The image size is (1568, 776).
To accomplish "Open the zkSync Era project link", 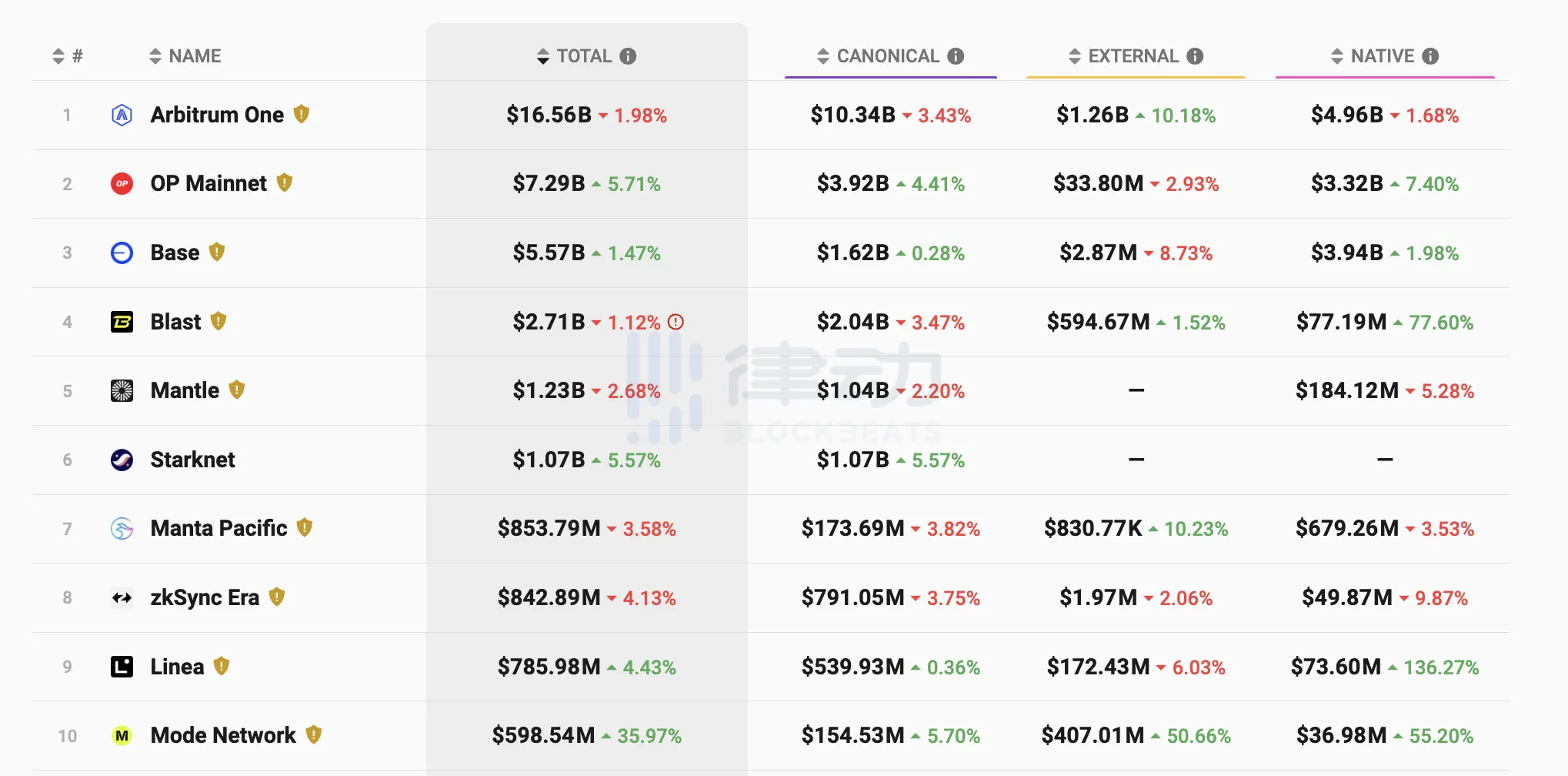I will coord(205,598).
